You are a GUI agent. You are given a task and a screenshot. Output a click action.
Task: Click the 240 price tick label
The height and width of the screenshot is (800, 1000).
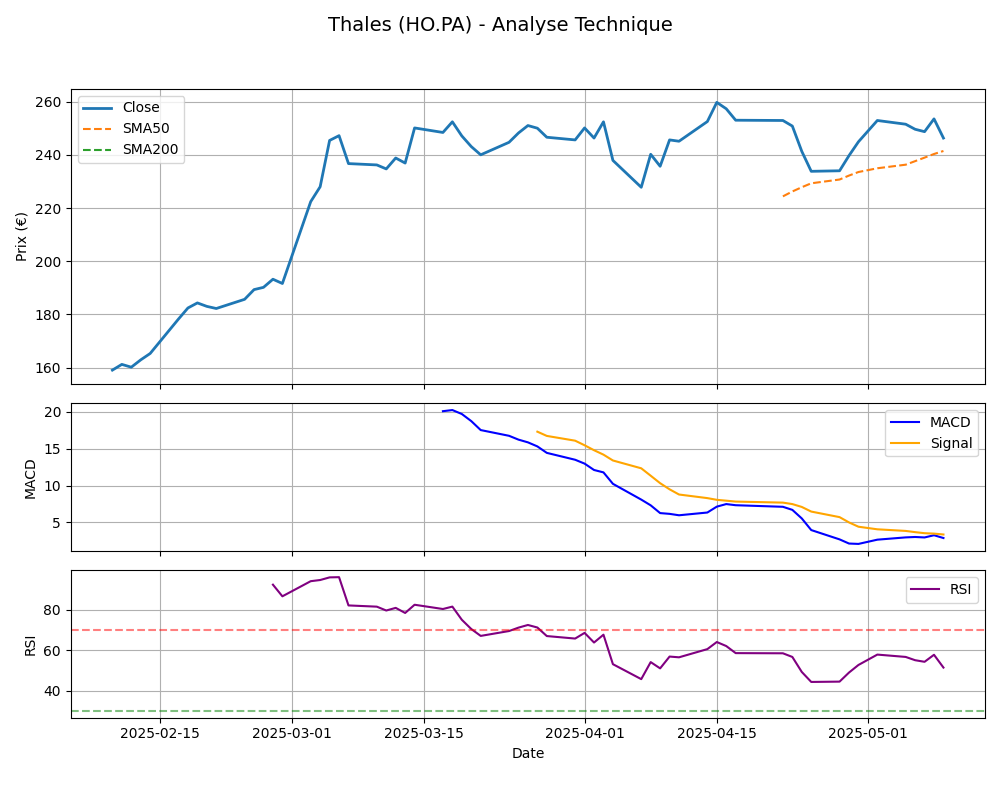(x=50, y=156)
